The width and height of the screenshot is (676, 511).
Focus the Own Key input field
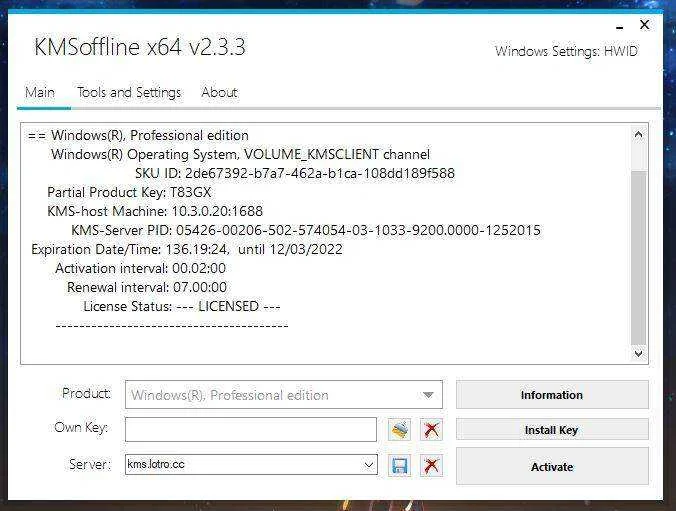tap(251, 429)
